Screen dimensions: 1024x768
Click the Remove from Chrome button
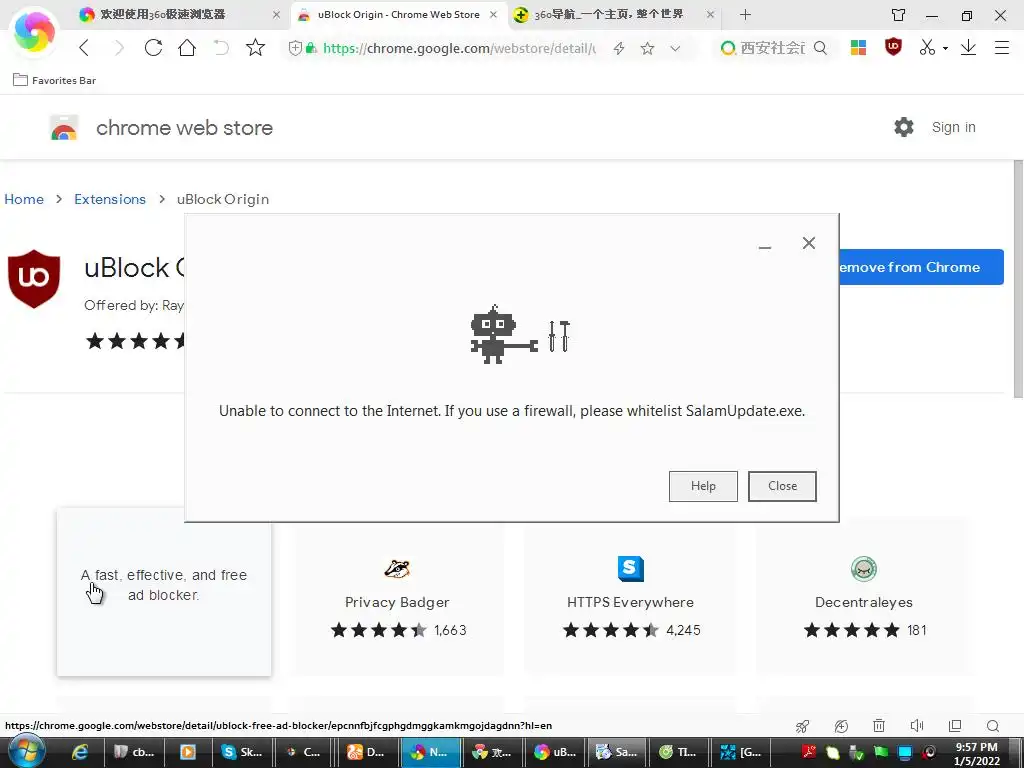[921, 267]
